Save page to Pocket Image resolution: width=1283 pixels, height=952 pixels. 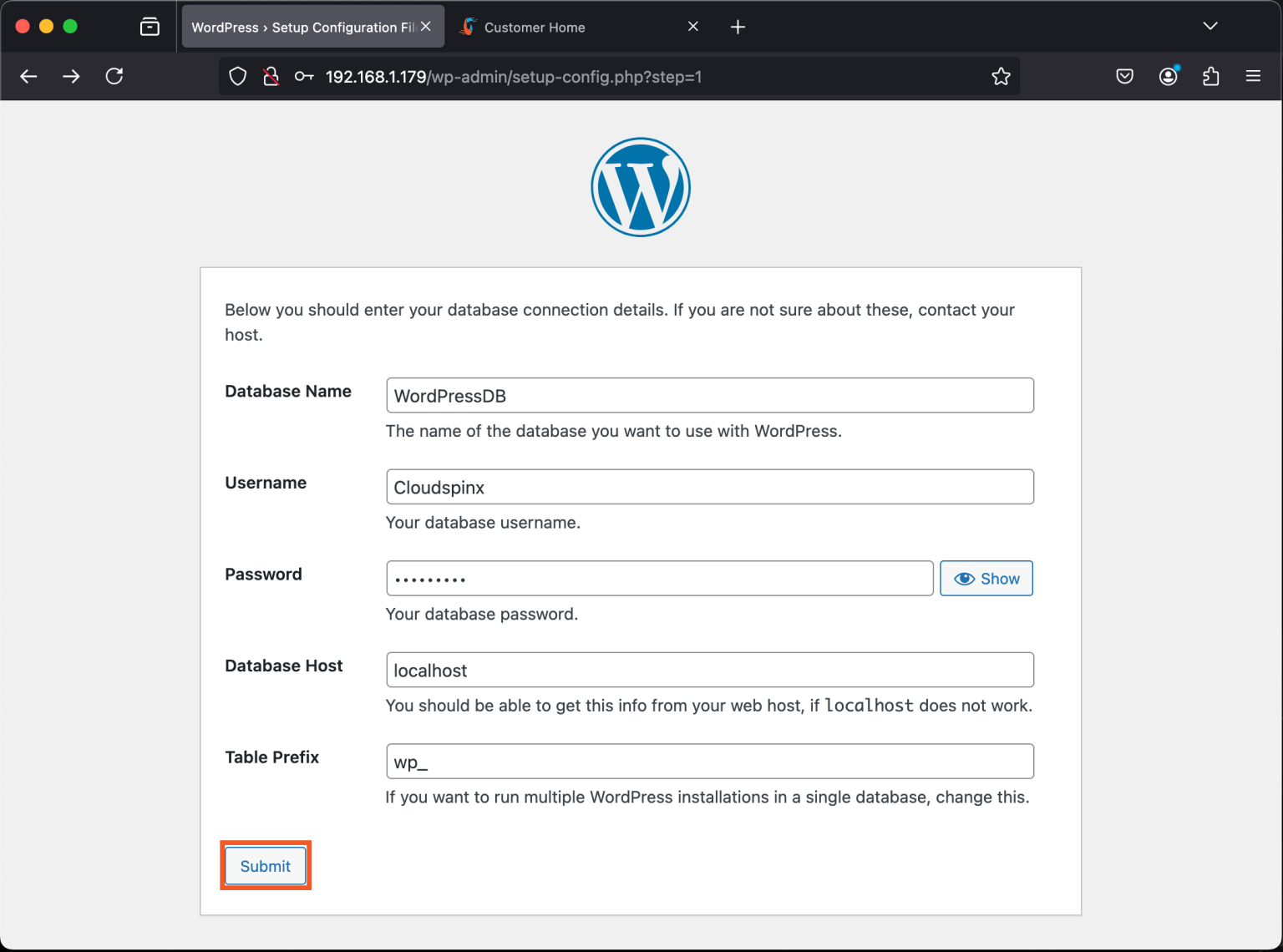pyautogui.click(x=1124, y=76)
